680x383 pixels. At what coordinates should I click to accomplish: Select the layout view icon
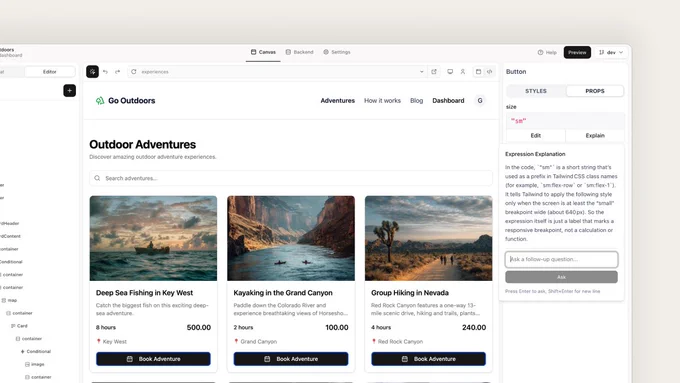point(478,72)
